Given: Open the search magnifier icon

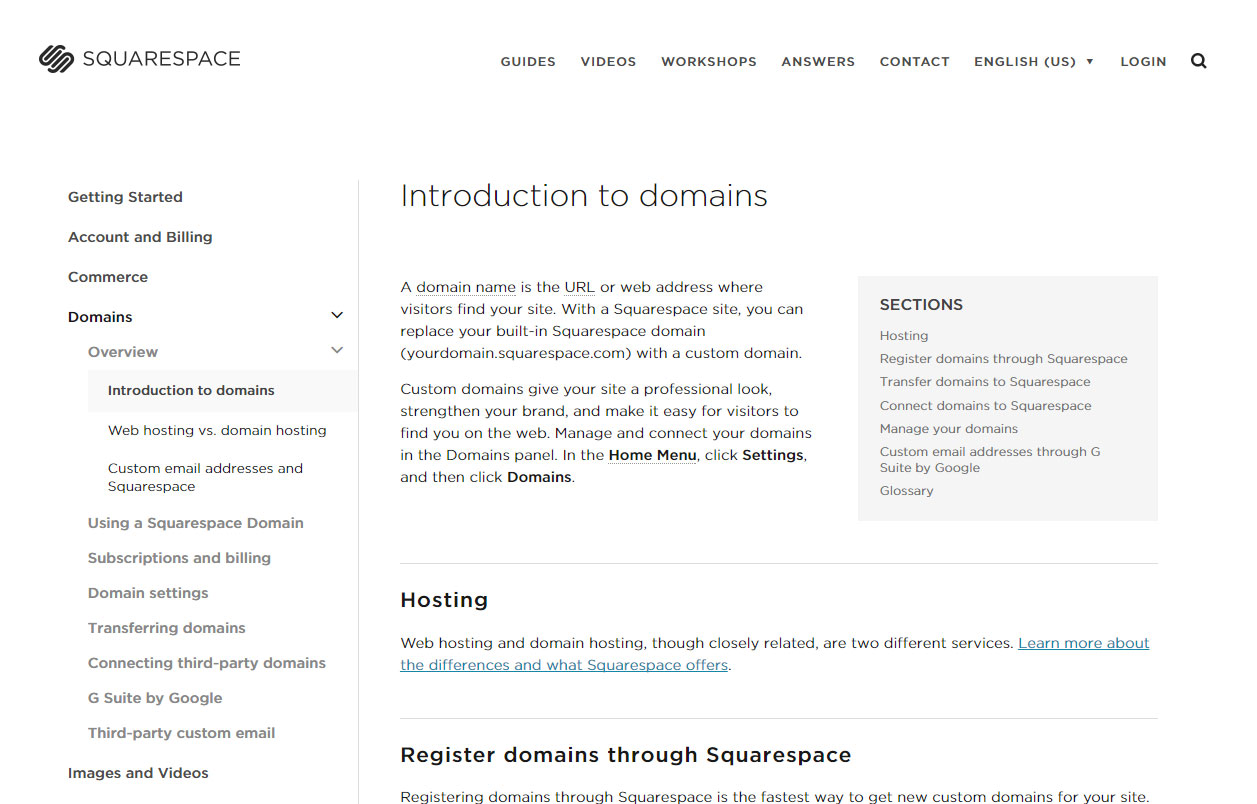Looking at the screenshot, I should click(x=1199, y=61).
